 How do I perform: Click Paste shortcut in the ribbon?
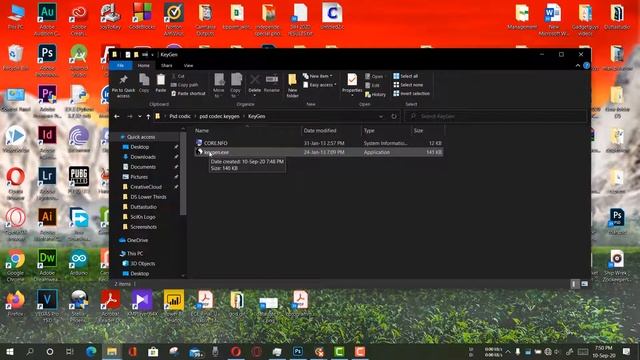(188, 93)
